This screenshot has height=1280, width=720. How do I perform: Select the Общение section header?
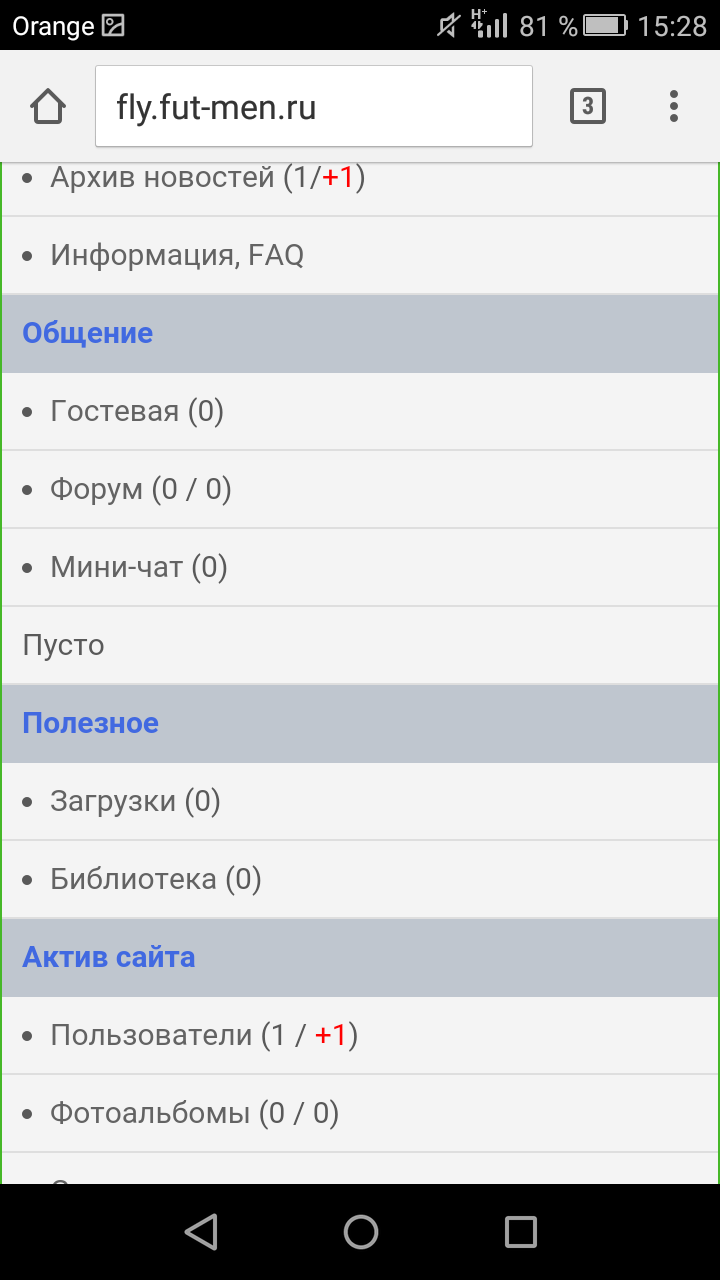[x=88, y=333]
